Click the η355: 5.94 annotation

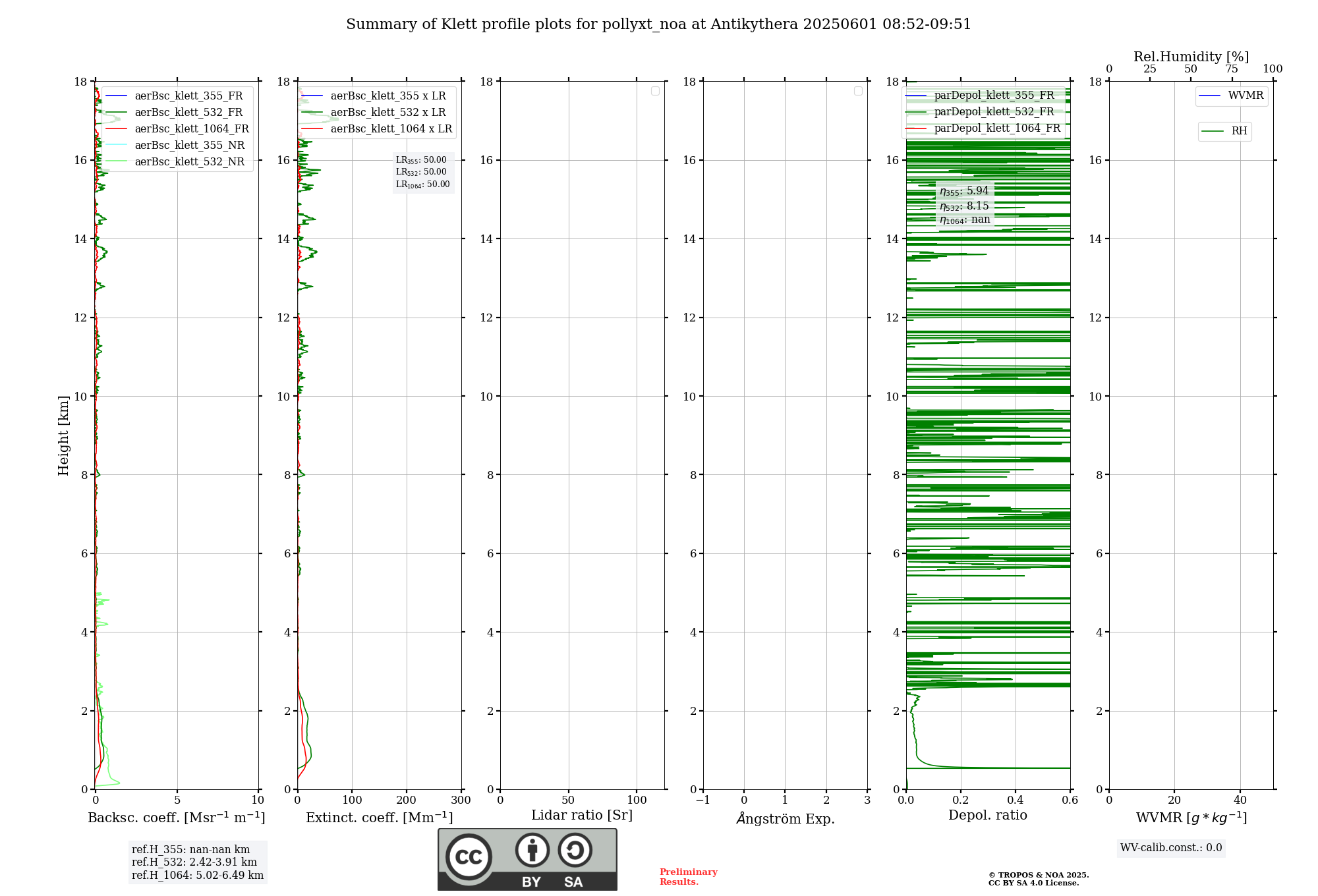[964, 191]
